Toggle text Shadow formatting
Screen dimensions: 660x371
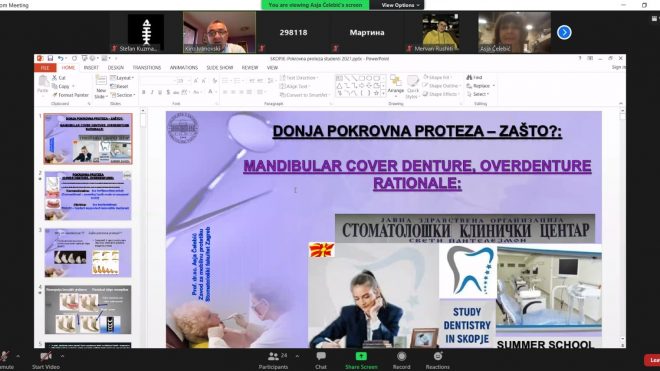168,92
